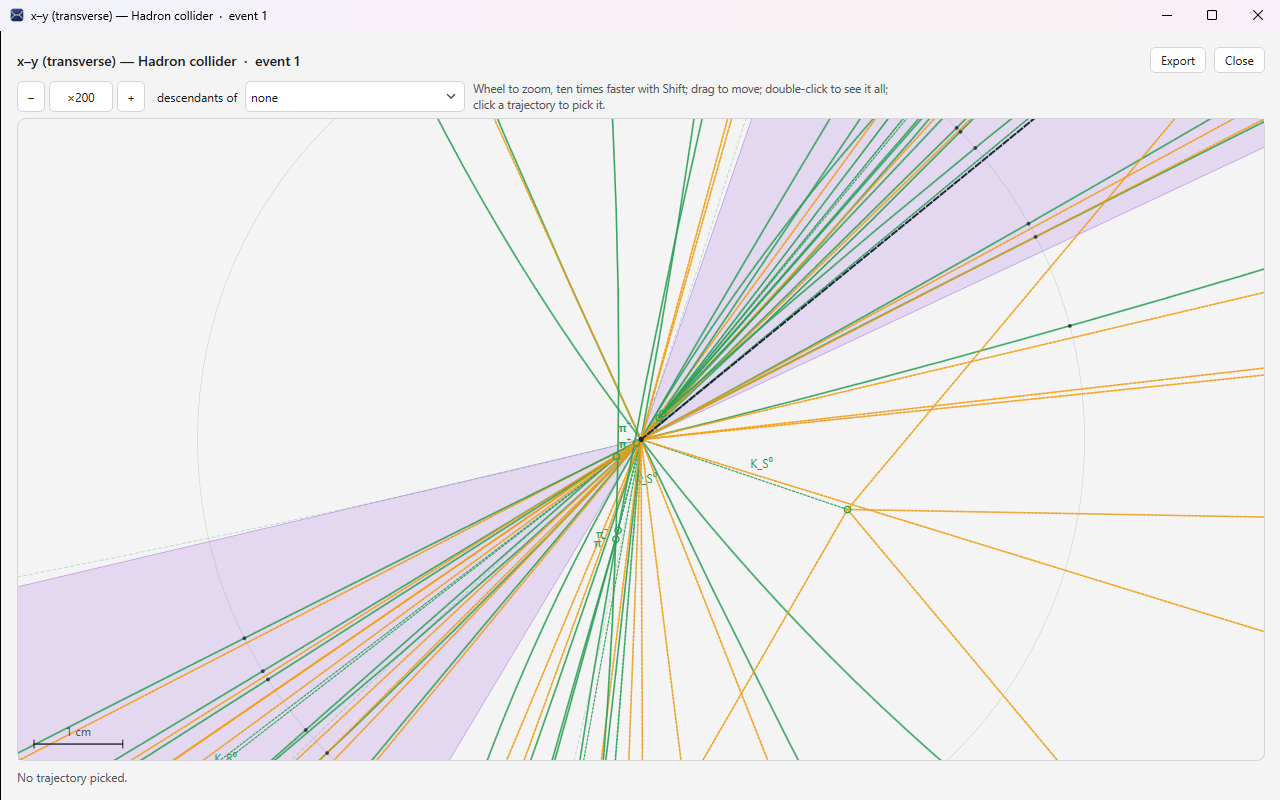Open the "descendants of" dropdown showing none
The width and height of the screenshot is (1280, 800).
[355, 97]
